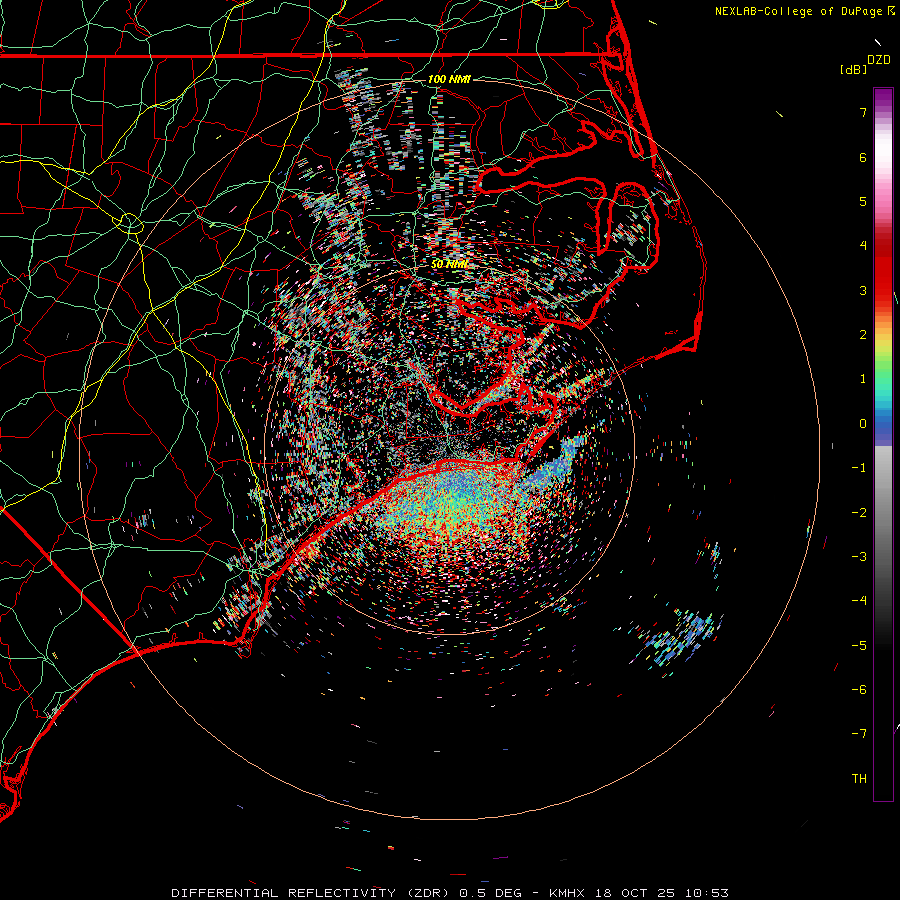Pick the red band beside 3 dB
Viewport: 900px width, 900px height.
click(883, 290)
